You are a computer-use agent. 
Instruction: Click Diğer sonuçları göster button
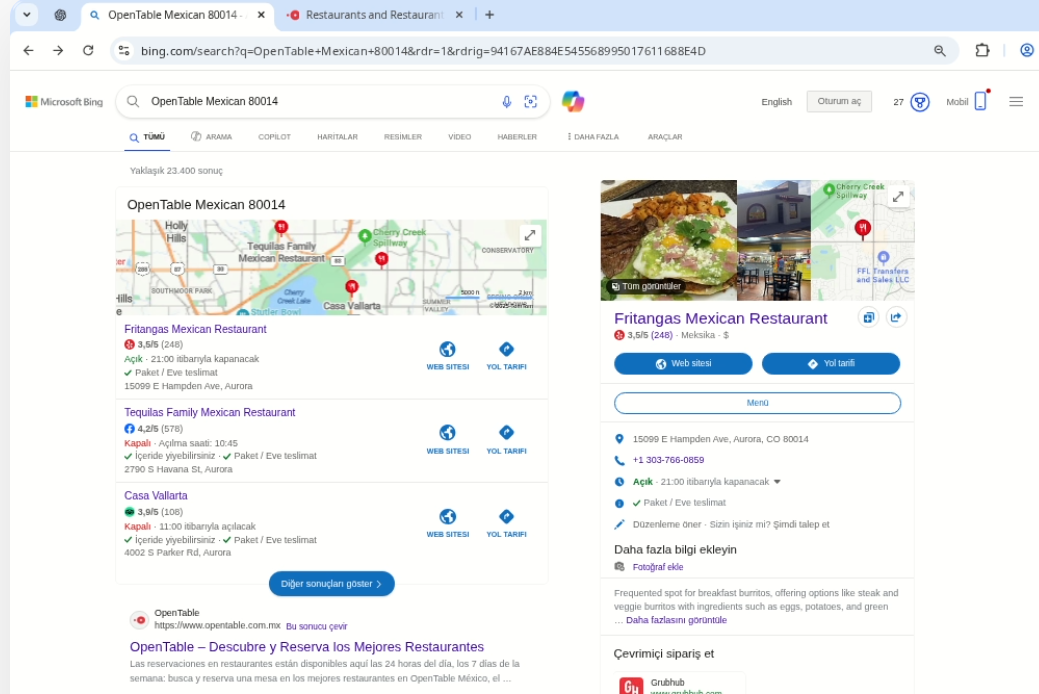click(331, 584)
